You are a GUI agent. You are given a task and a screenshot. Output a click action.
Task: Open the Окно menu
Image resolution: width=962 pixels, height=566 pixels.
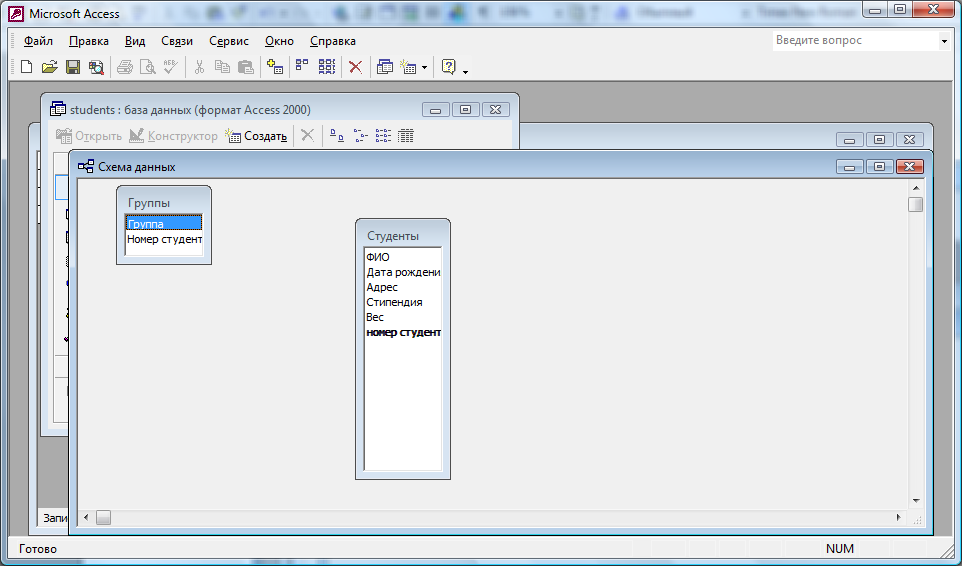click(x=279, y=41)
